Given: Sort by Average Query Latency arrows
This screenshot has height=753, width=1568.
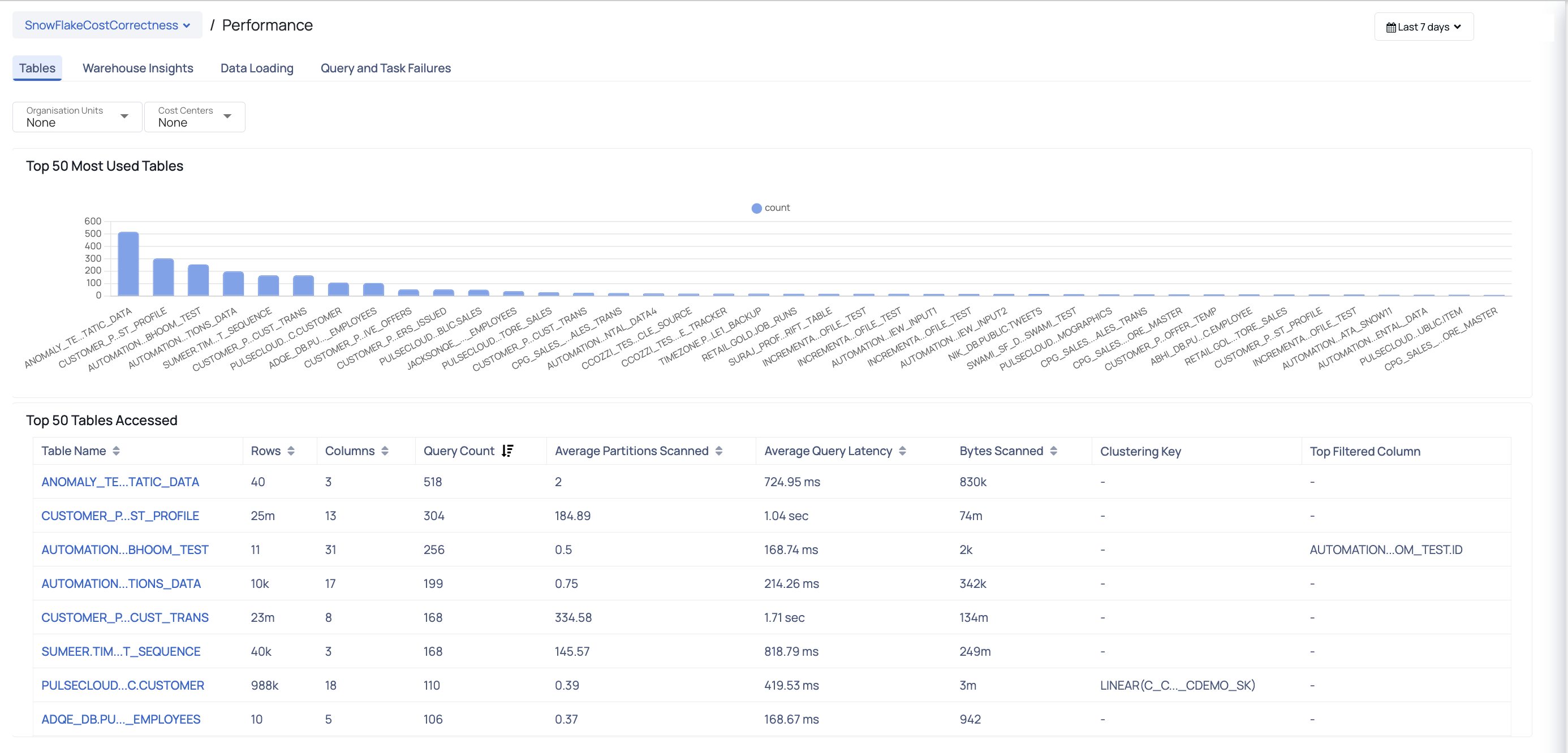Looking at the screenshot, I should pyautogui.click(x=903, y=451).
